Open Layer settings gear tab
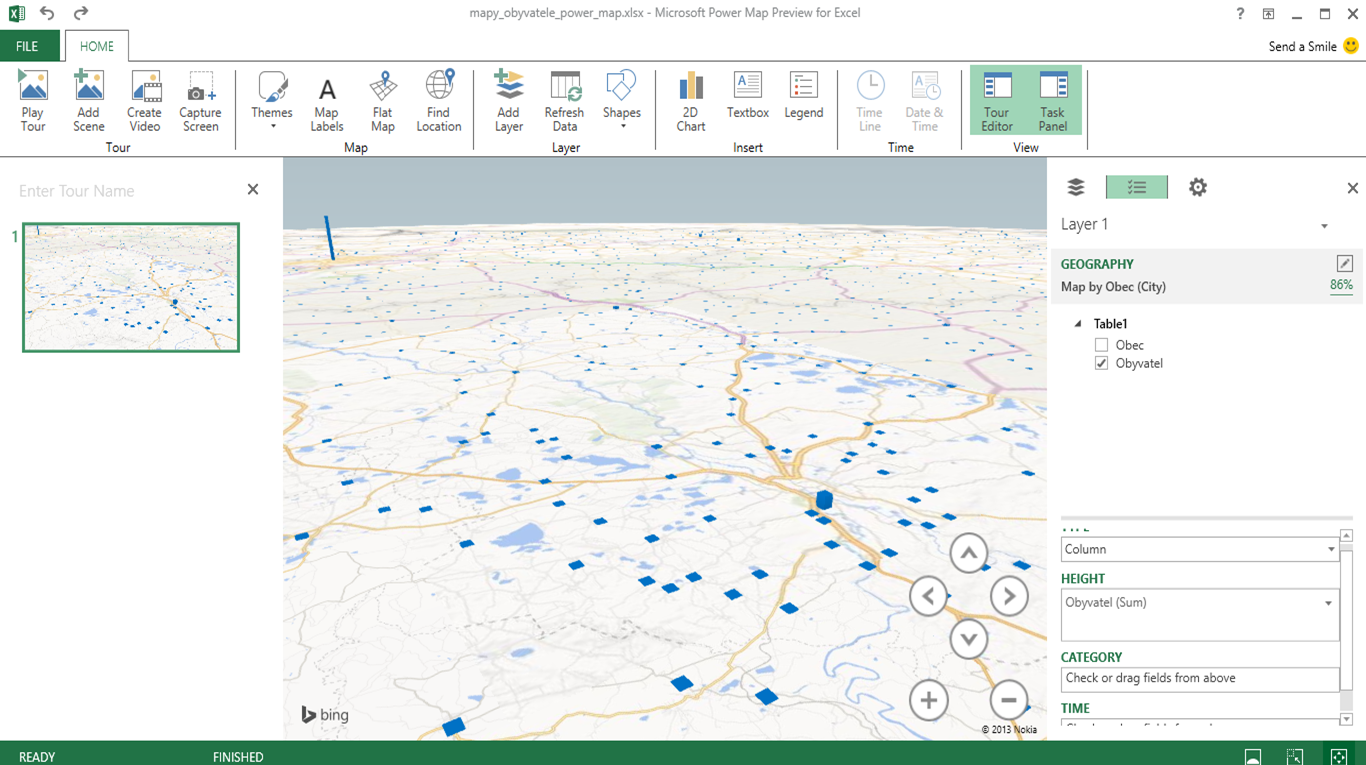This screenshot has width=1366, height=765. coord(1198,187)
